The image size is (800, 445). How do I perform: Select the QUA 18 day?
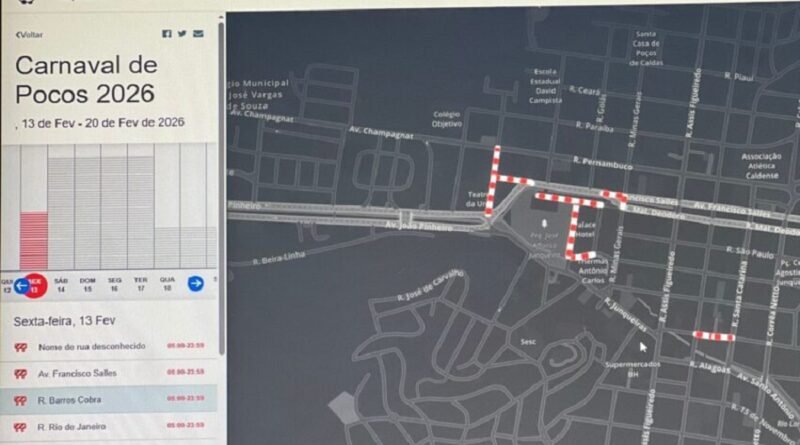167,283
